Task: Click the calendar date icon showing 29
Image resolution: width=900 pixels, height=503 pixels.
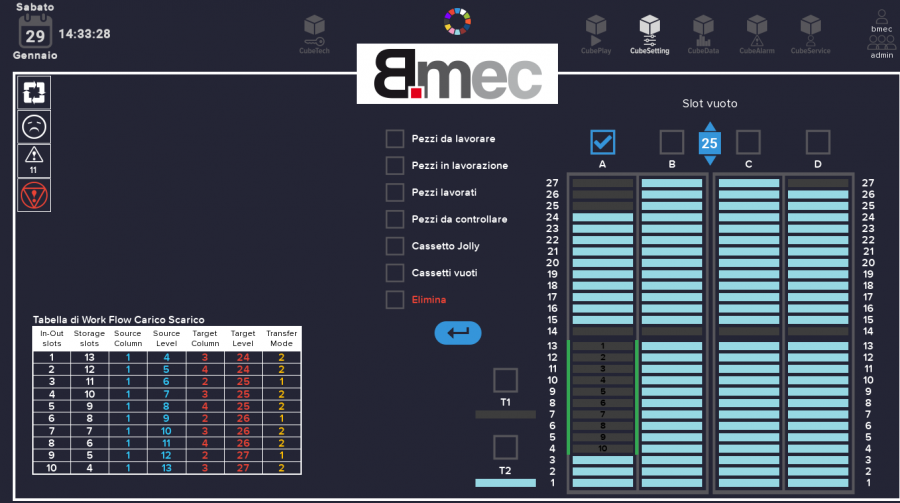Action: coord(35,32)
